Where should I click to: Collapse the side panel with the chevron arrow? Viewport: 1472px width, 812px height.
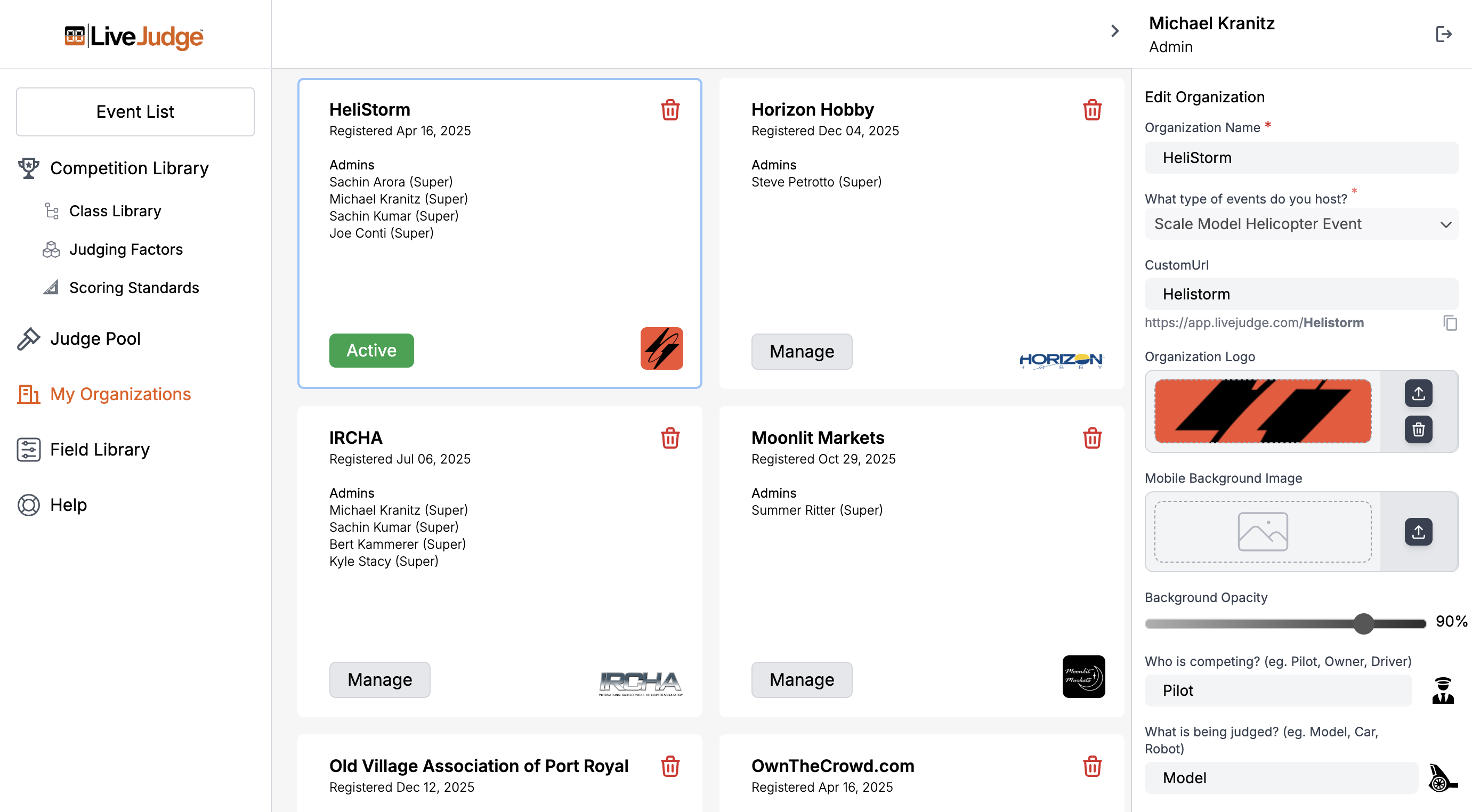(x=1114, y=31)
